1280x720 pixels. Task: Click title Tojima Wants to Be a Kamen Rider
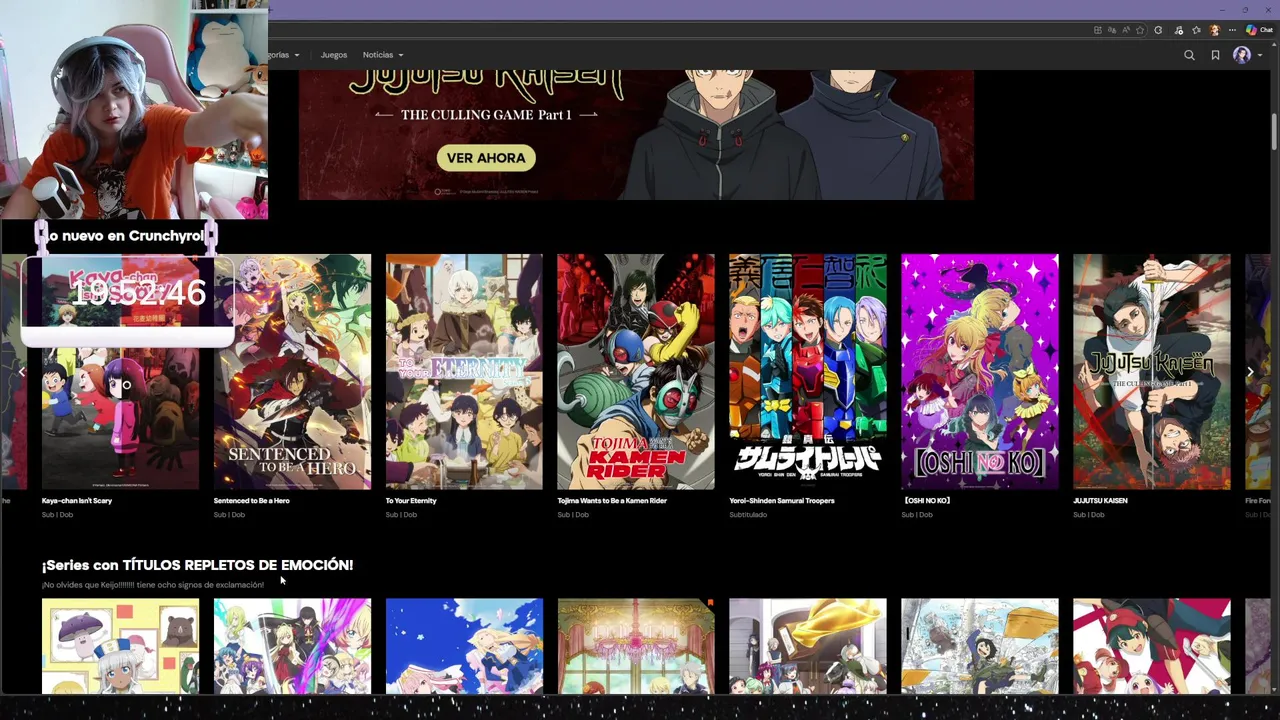pyautogui.click(x=612, y=501)
